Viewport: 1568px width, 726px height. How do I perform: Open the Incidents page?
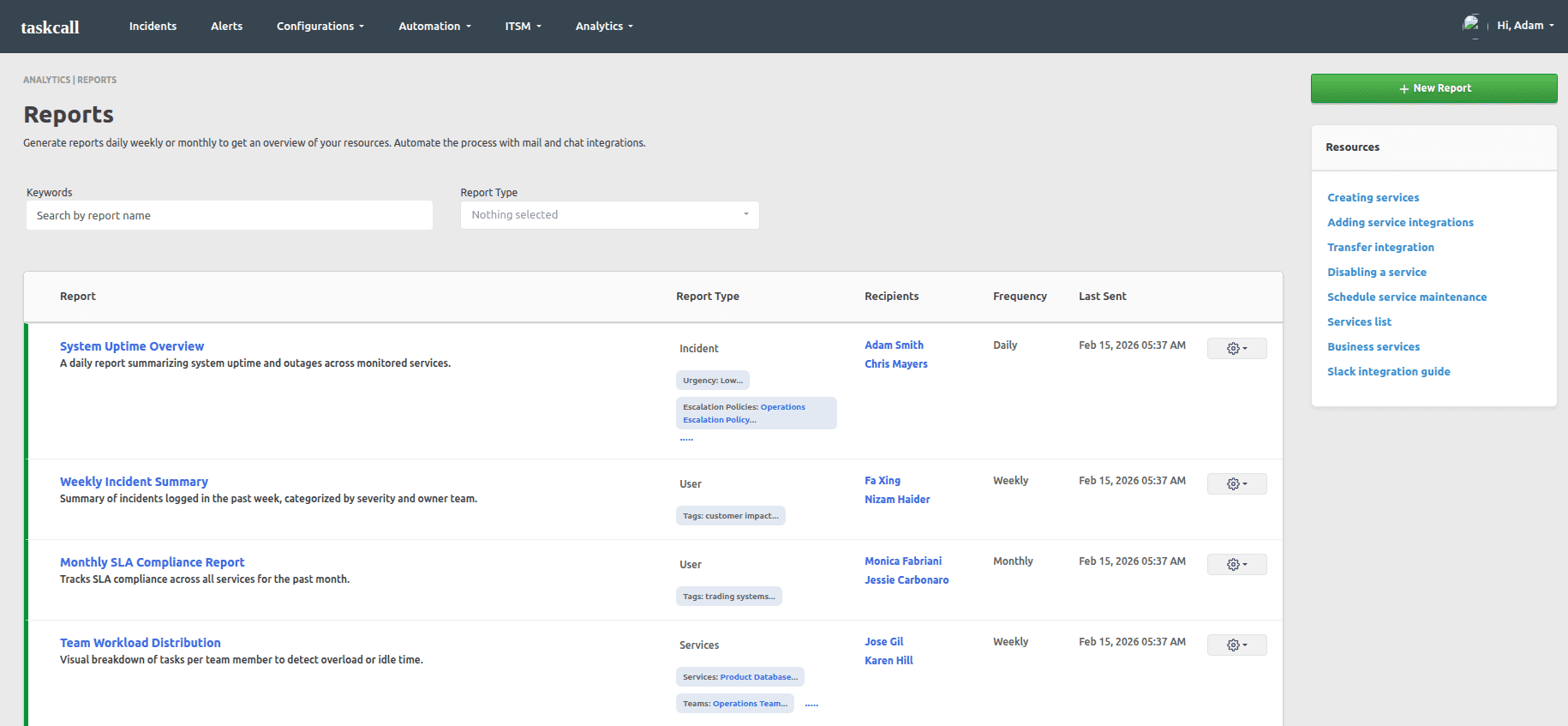[x=153, y=26]
